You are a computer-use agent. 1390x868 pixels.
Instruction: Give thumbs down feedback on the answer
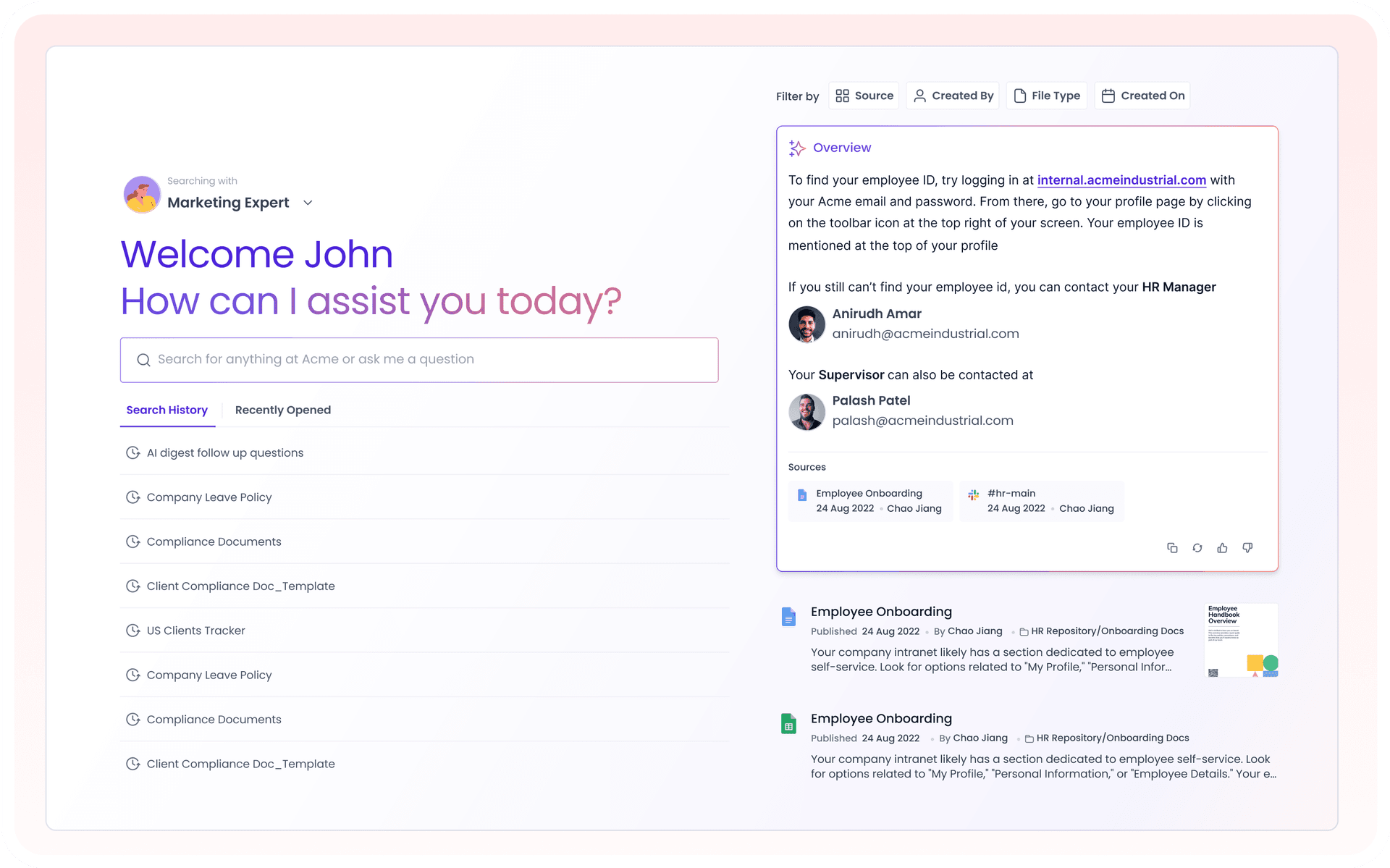(x=1247, y=548)
